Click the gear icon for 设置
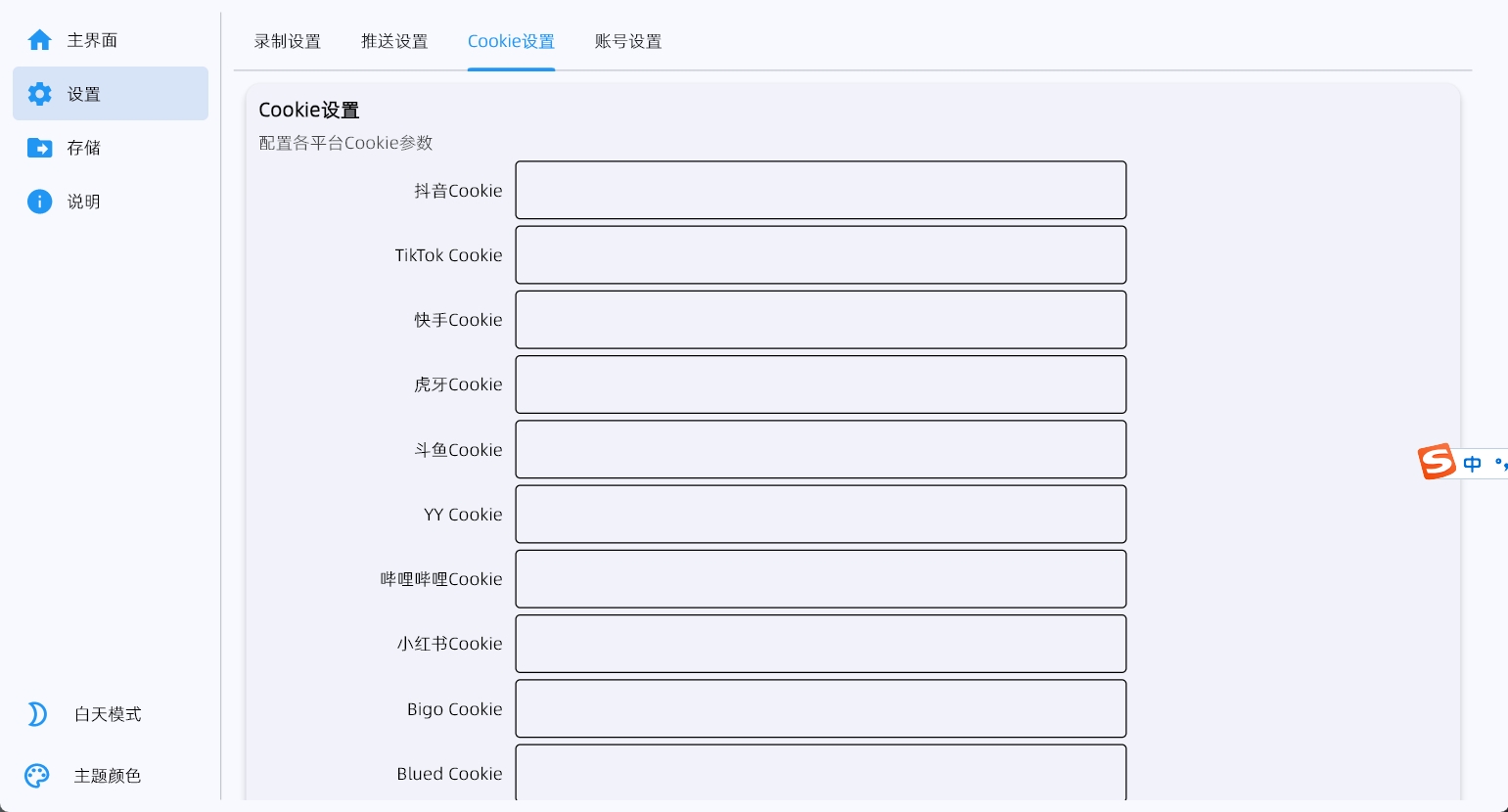 coord(39,94)
